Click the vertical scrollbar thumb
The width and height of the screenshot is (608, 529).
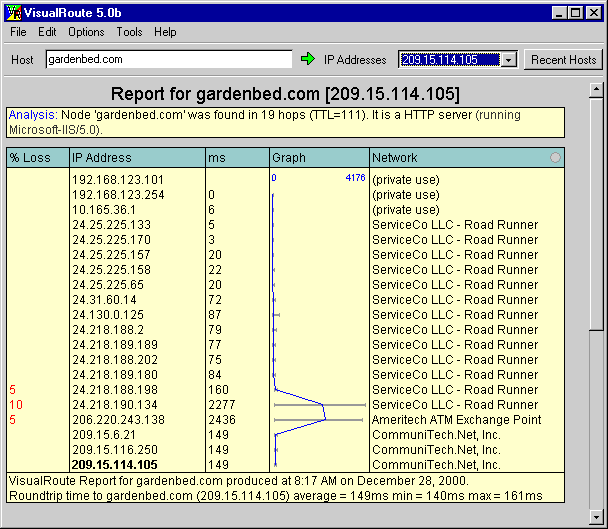tap(596, 214)
